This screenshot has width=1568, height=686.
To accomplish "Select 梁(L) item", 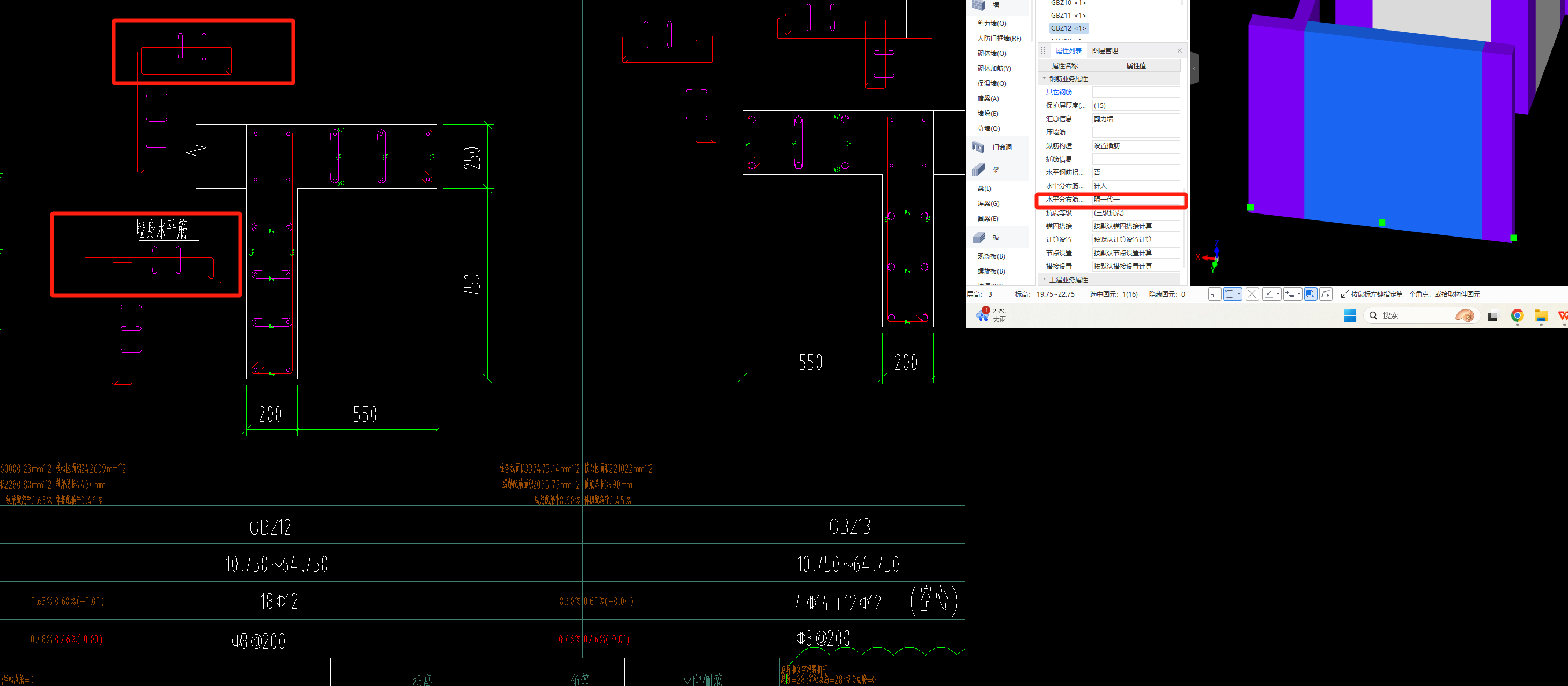I will pos(984,189).
